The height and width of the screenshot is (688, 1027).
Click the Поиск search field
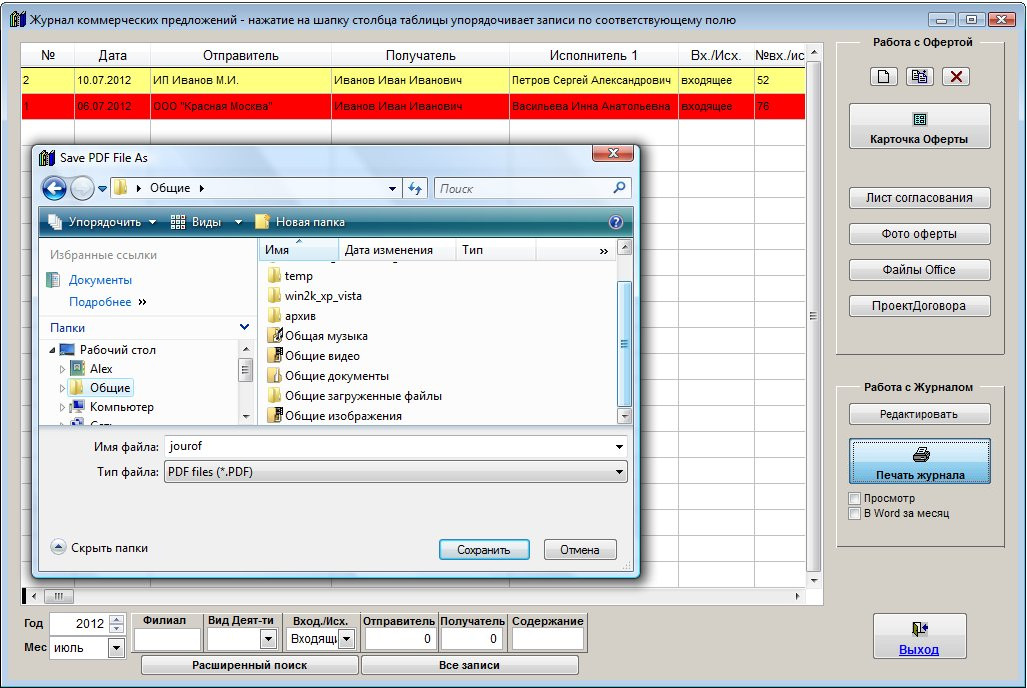point(523,189)
